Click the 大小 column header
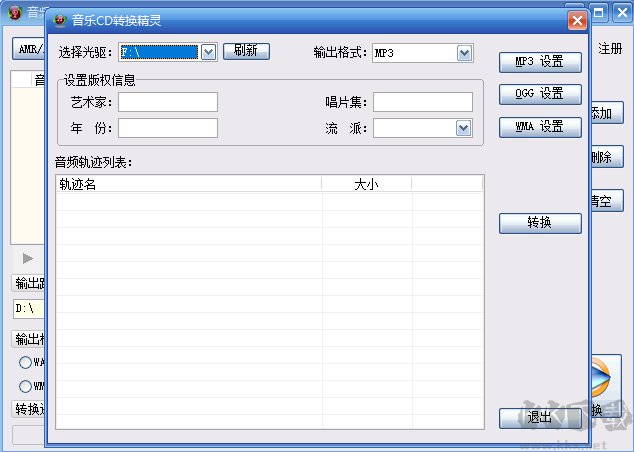 [x=367, y=184]
